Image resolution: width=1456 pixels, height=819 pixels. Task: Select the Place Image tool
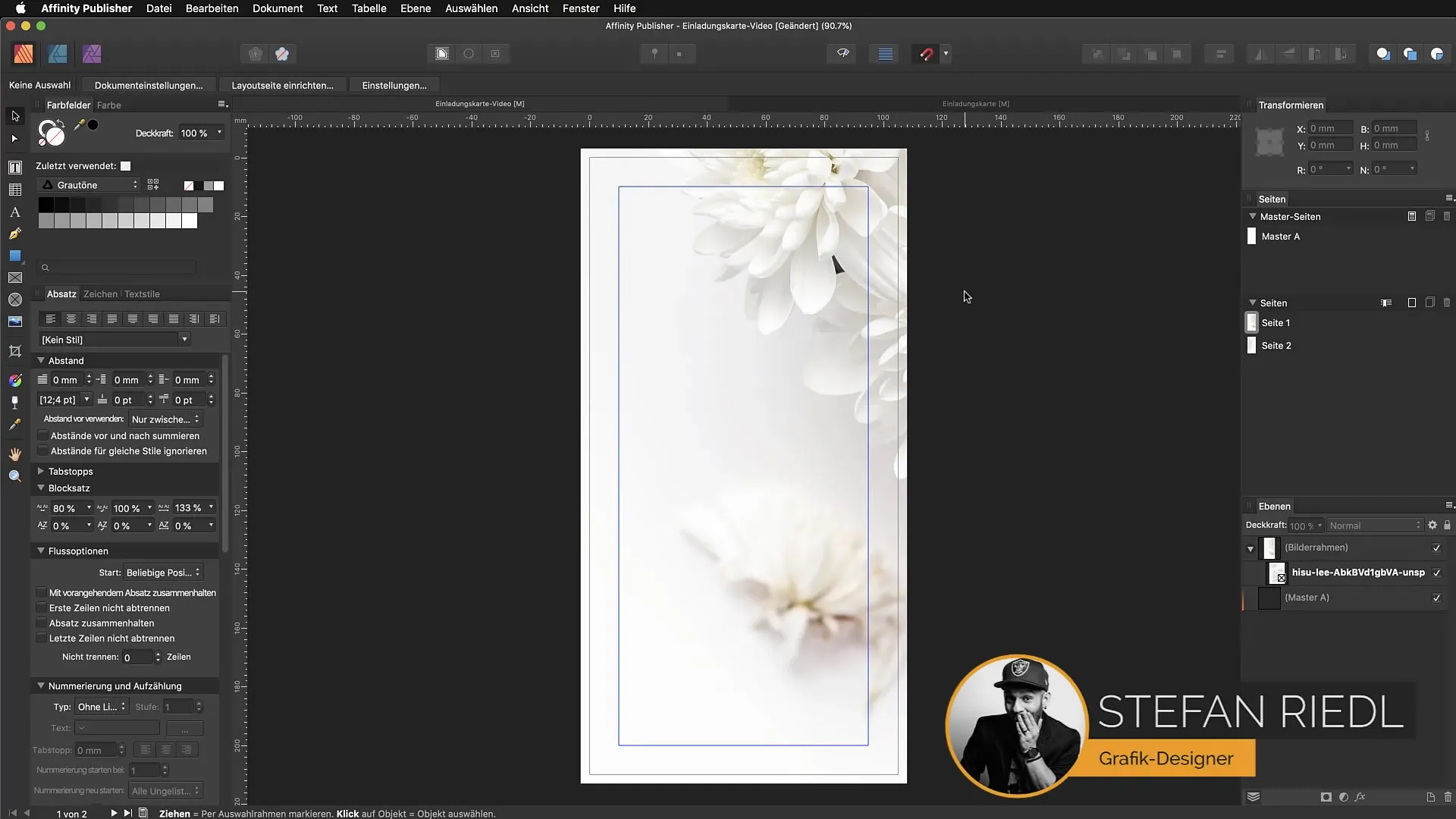point(15,322)
